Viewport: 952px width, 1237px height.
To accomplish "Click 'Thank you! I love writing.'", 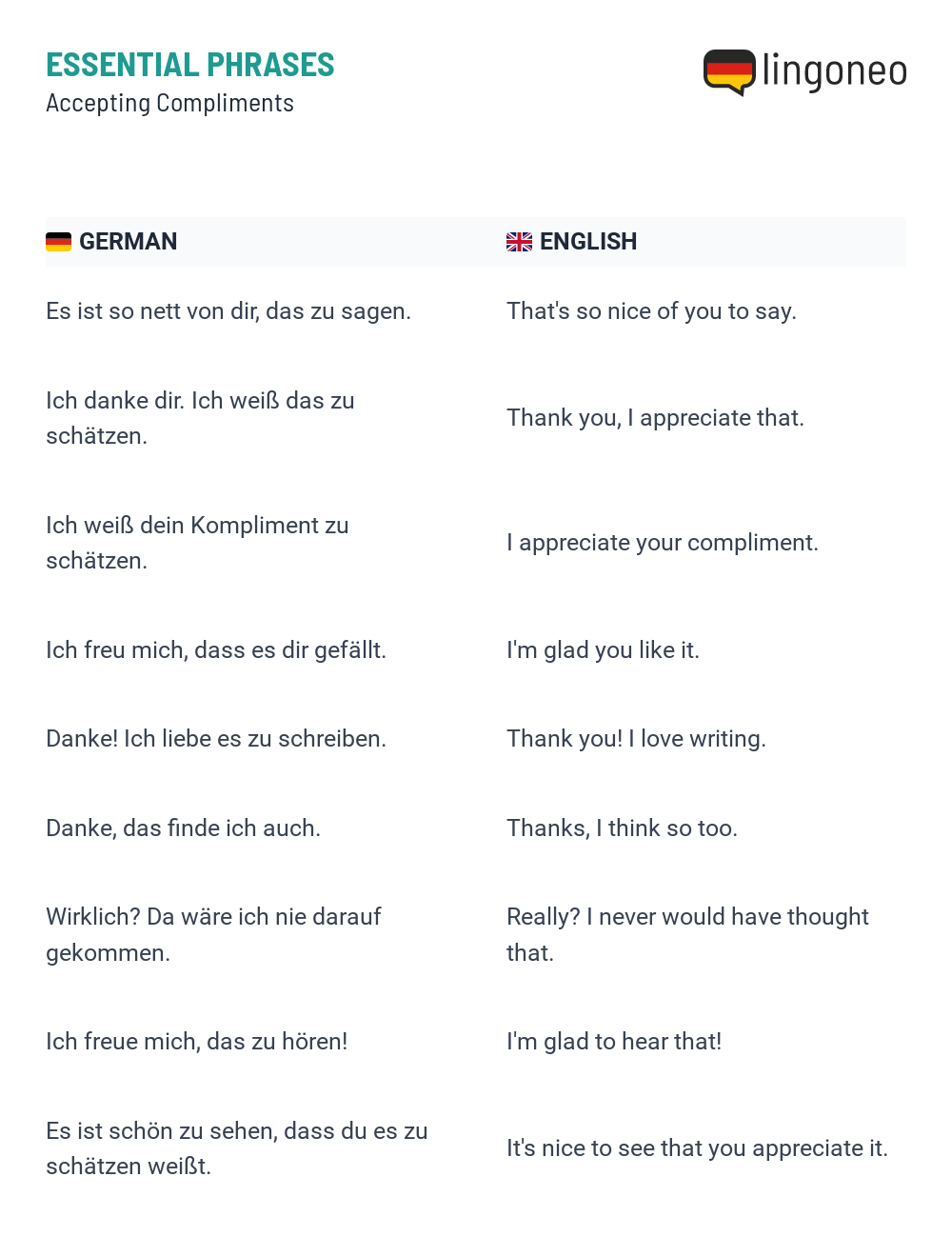I will pyautogui.click(x=637, y=739).
